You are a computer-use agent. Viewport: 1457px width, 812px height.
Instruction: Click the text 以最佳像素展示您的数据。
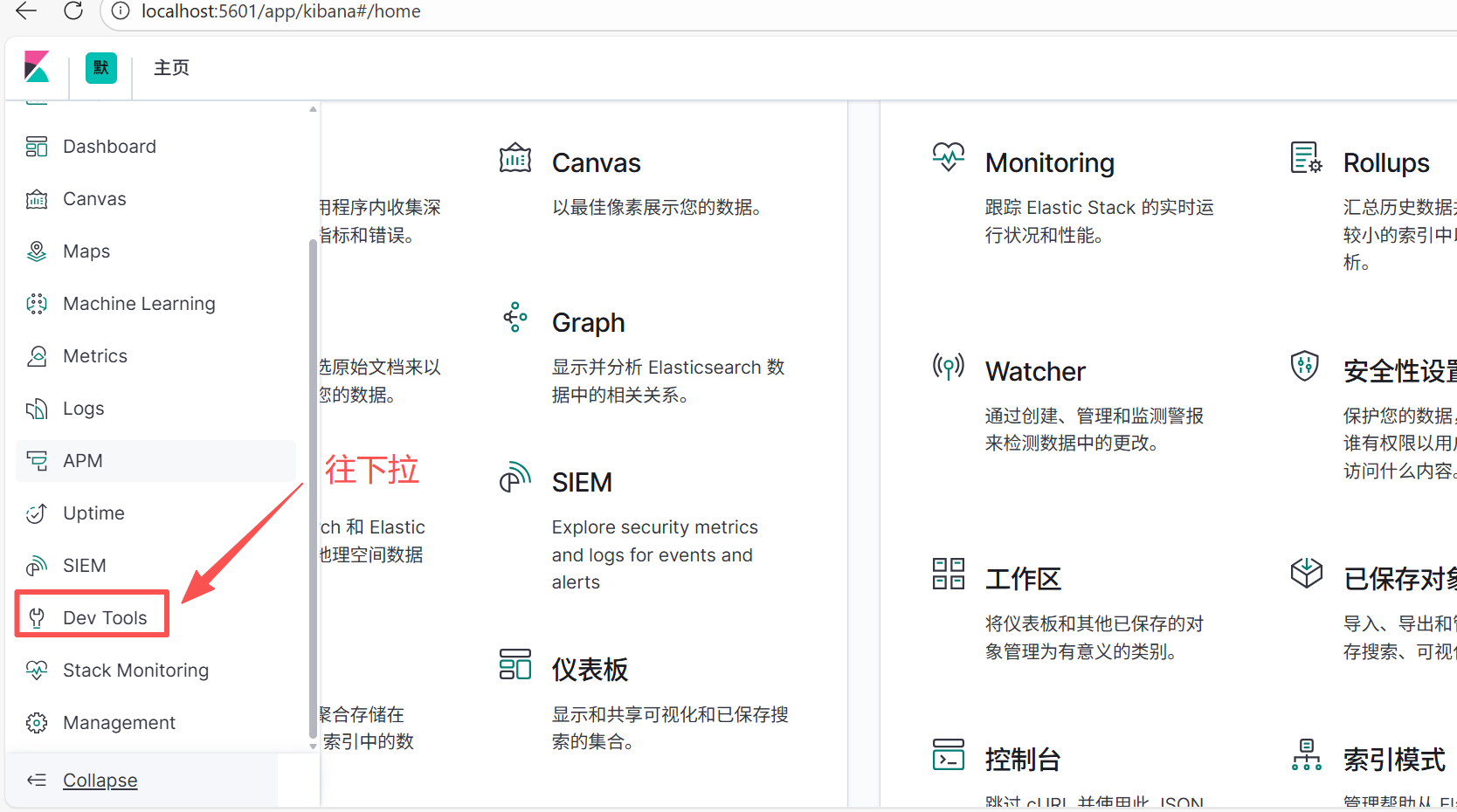[x=659, y=207]
